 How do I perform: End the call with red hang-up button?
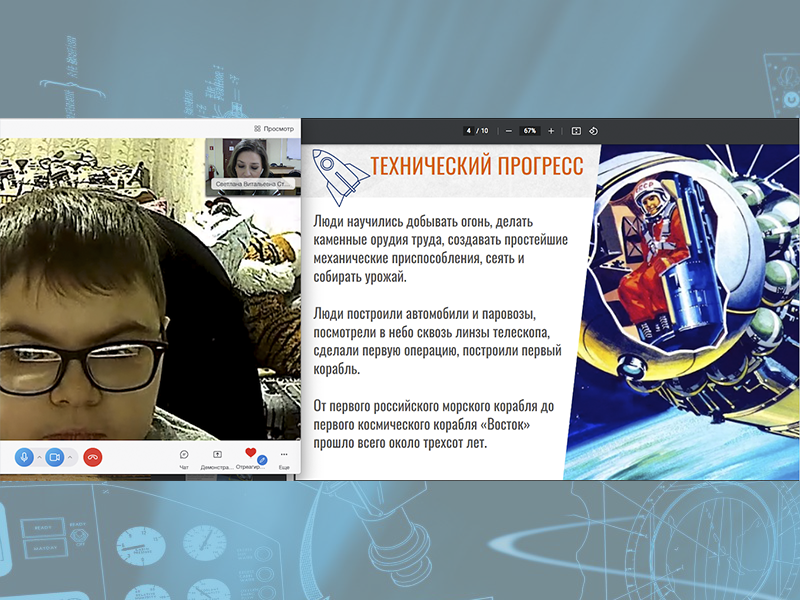92,457
